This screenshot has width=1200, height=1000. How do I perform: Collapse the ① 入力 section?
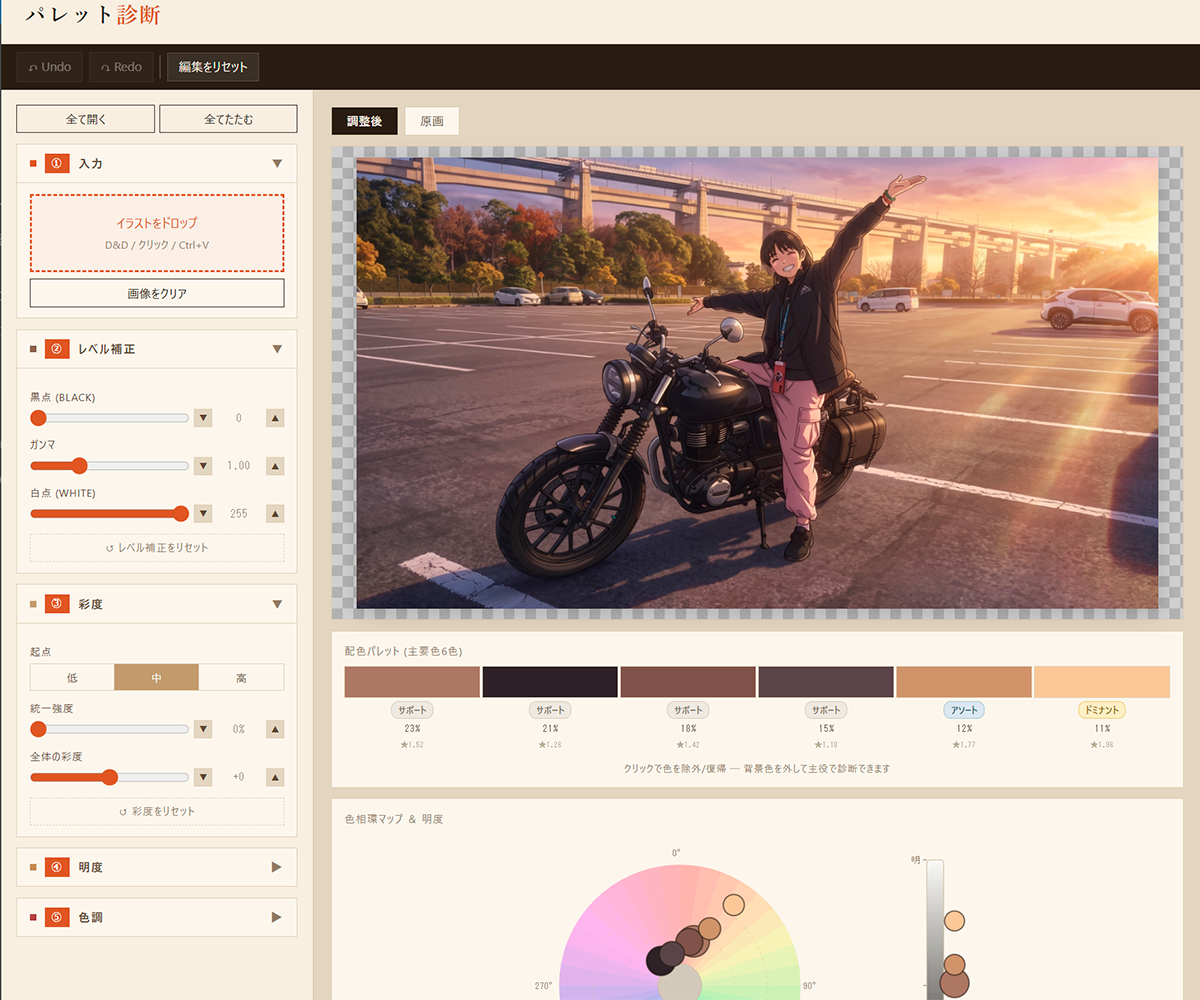click(x=157, y=163)
